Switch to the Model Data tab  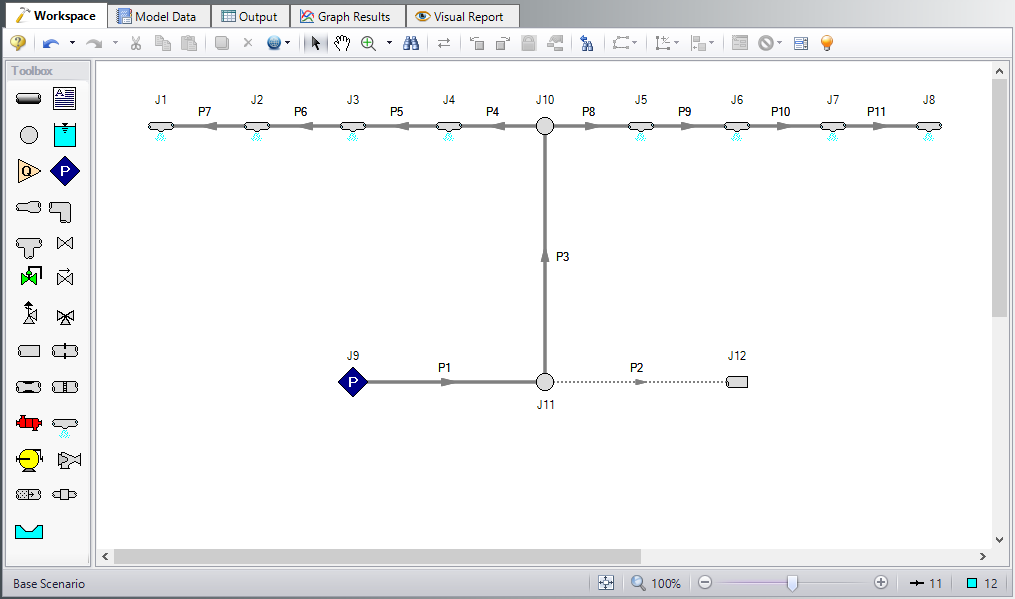pyautogui.click(x=158, y=16)
